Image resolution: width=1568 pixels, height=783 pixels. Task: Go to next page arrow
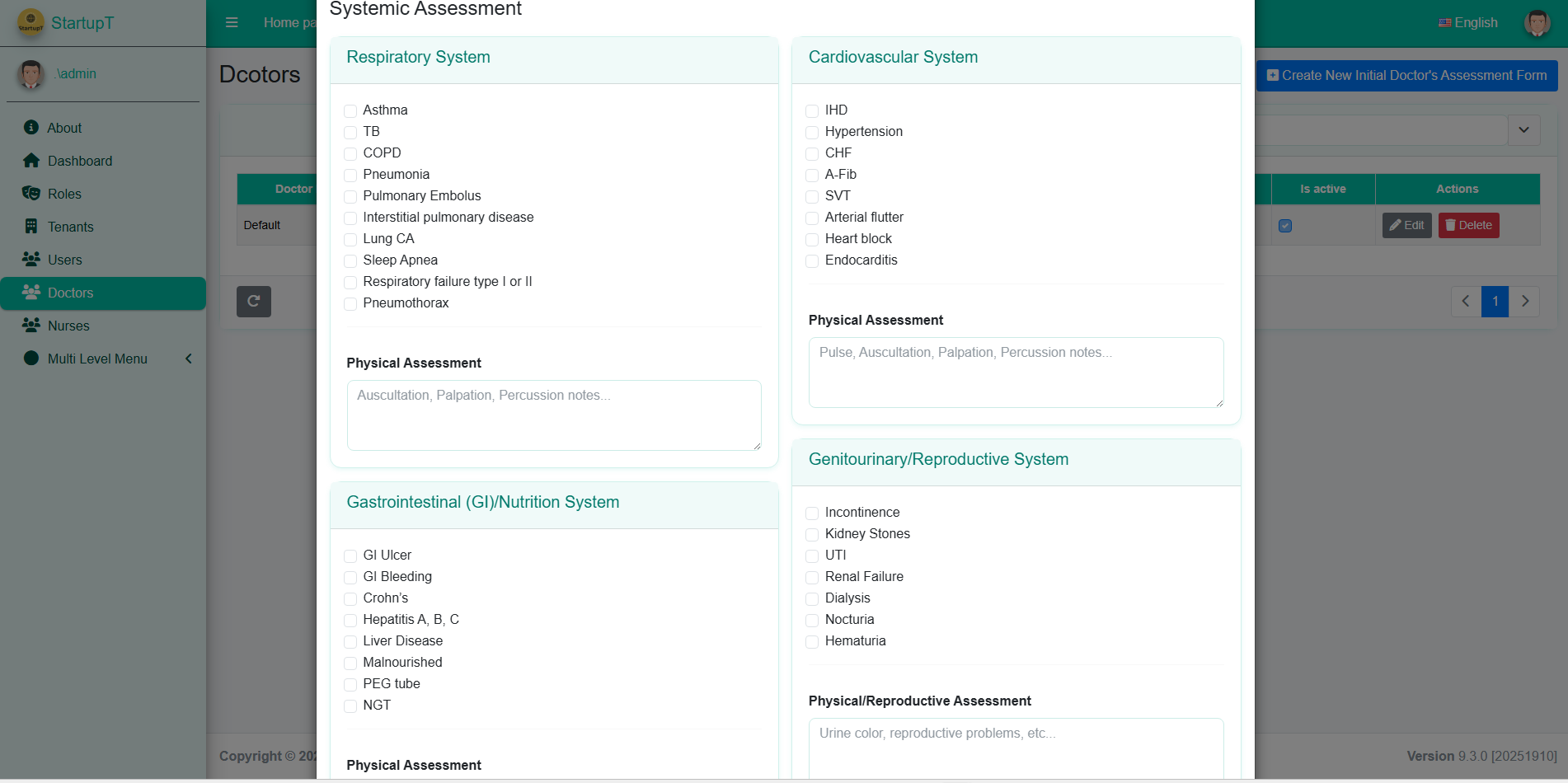click(x=1525, y=301)
